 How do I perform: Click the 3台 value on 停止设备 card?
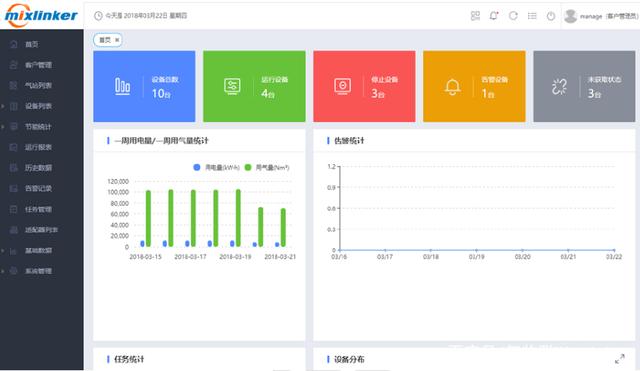click(x=378, y=93)
